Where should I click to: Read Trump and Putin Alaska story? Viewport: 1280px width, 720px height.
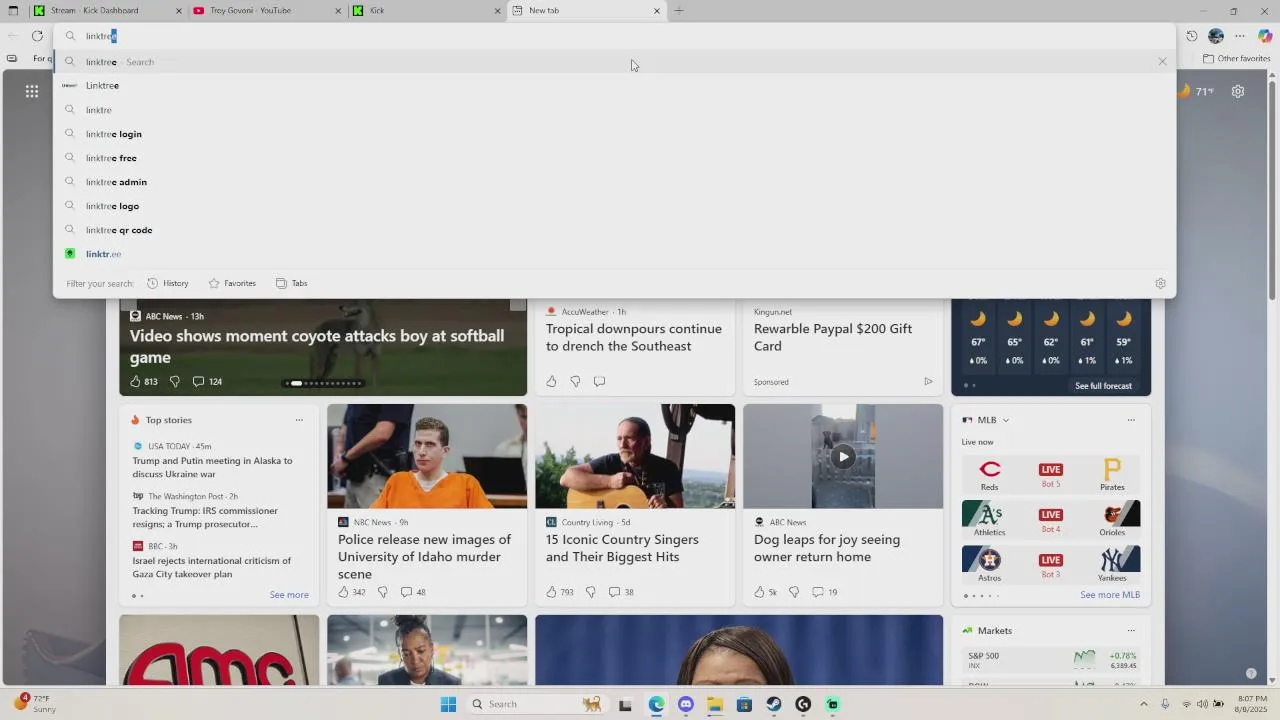pyautogui.click(x=212, y=467)
